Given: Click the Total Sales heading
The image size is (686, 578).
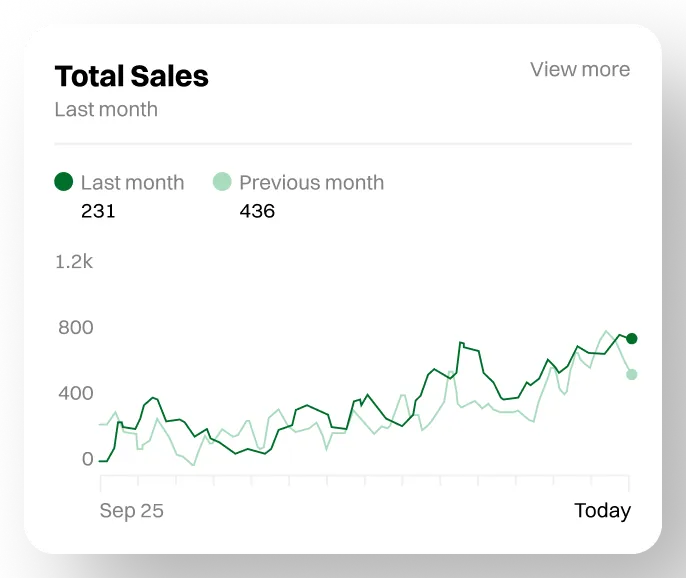Looking at the screenshot, I should pos(131,76).
